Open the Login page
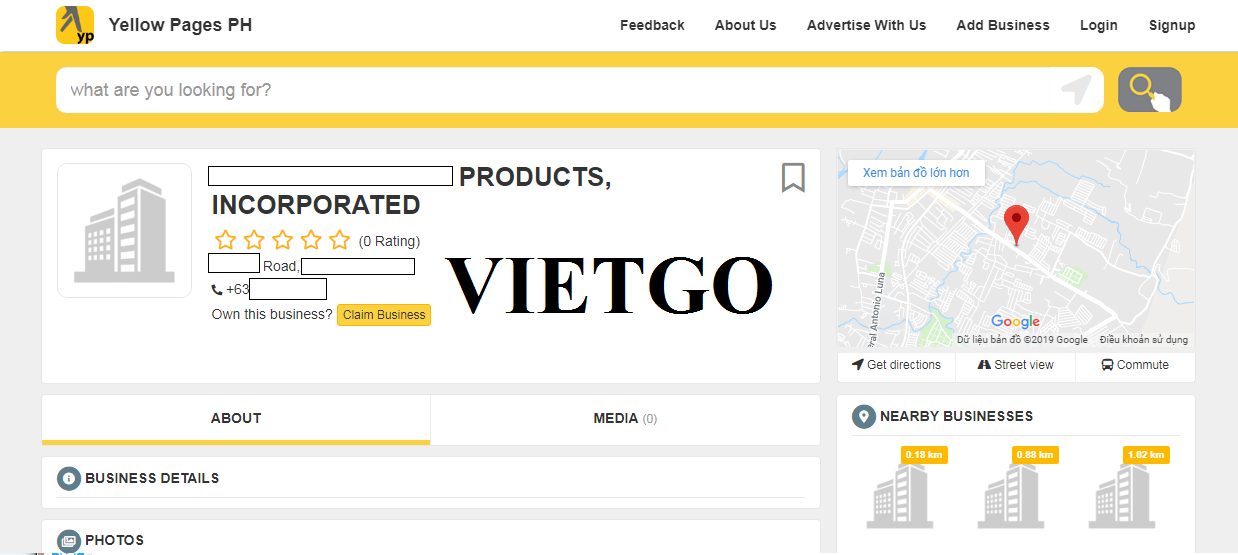The image size is (1238, 555). [x=1098, y=25]
